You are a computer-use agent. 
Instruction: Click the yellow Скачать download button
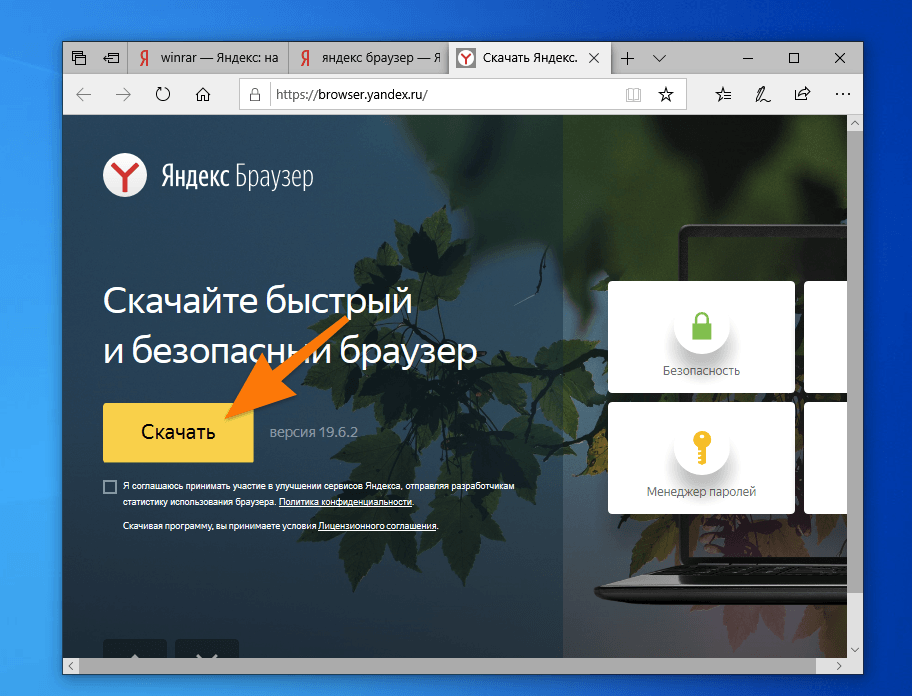pos(178,433)
